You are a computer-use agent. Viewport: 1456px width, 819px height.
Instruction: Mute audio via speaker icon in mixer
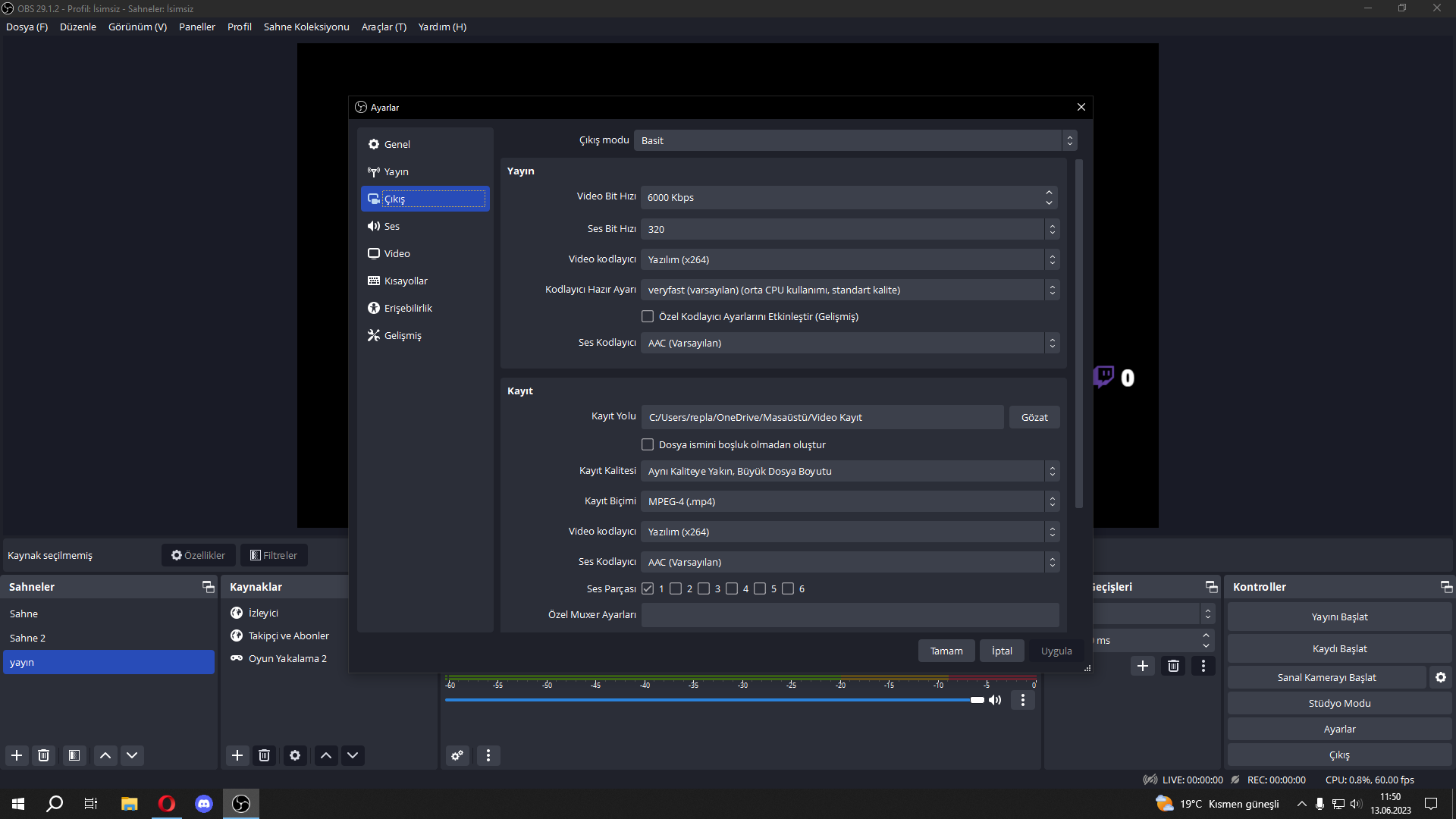(995, 700)
